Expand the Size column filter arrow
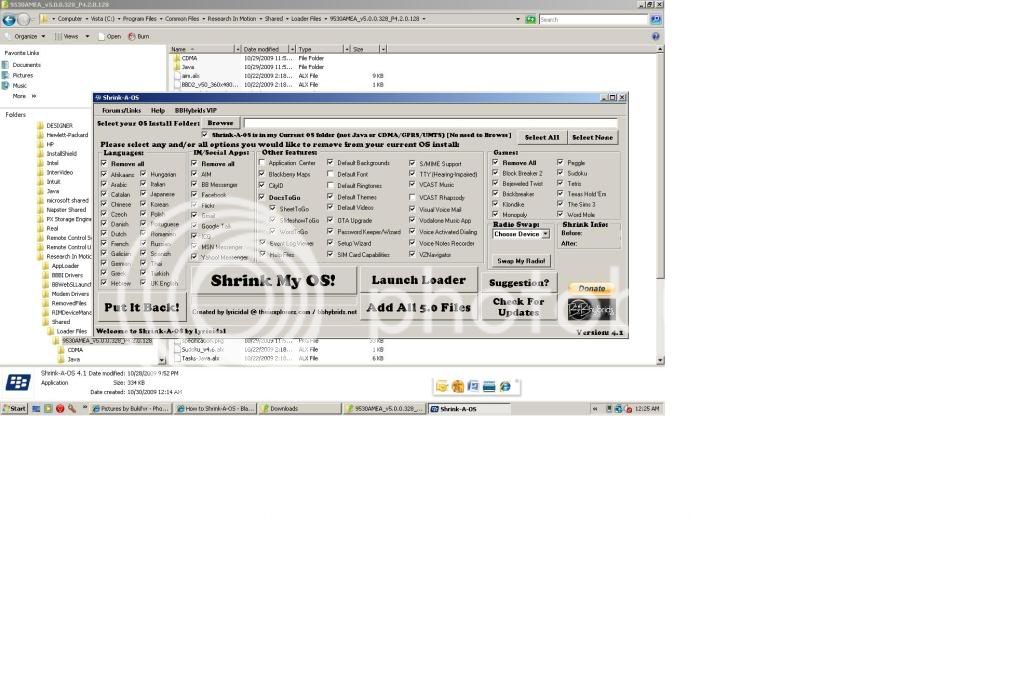 click(x=383, y=49)
